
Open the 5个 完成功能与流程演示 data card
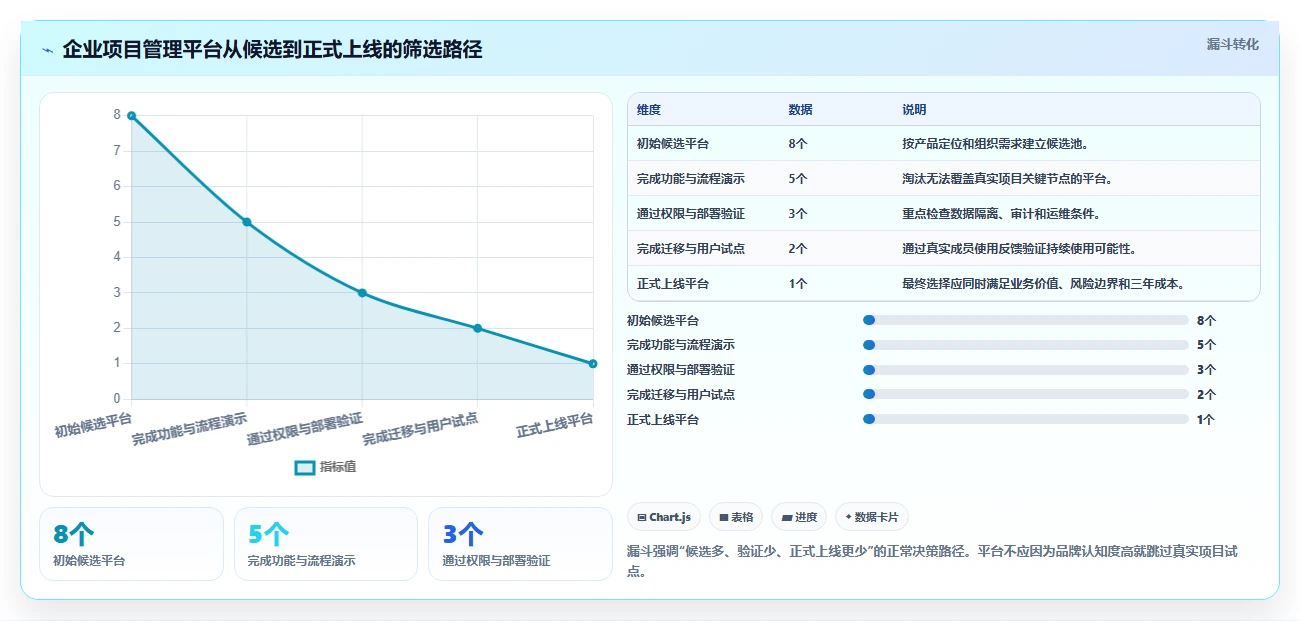click(x=326, y=544)
